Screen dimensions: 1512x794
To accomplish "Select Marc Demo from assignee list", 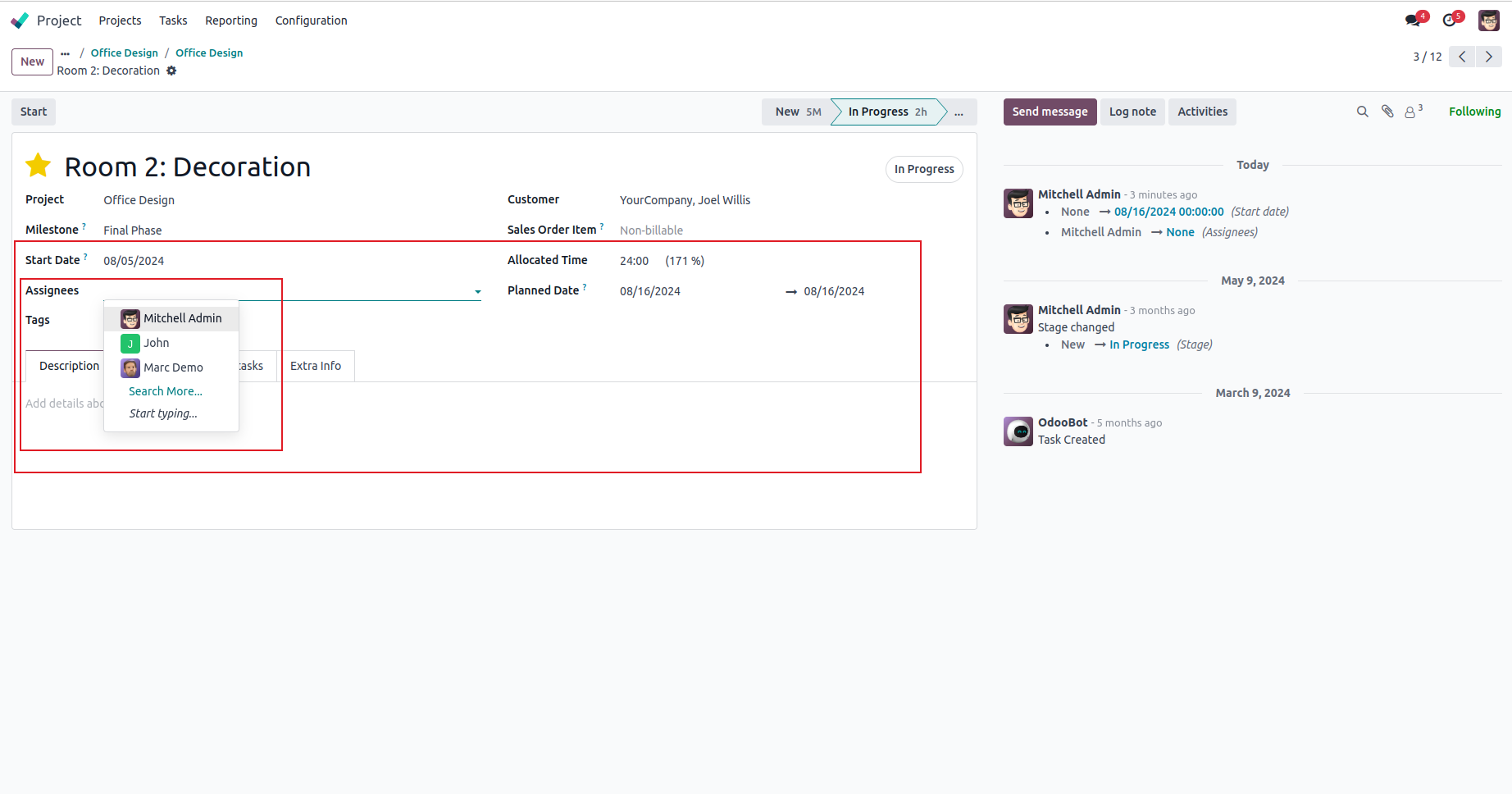I will click(173, 367).
